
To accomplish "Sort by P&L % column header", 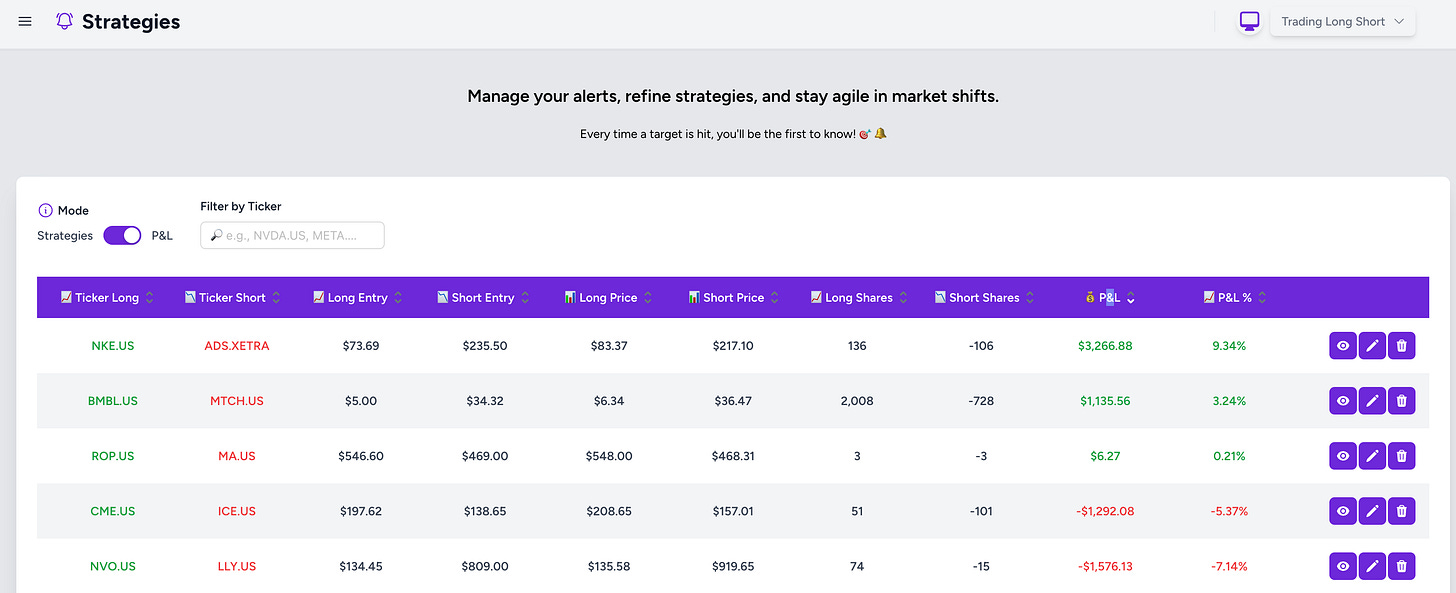I will (1235, 297).
